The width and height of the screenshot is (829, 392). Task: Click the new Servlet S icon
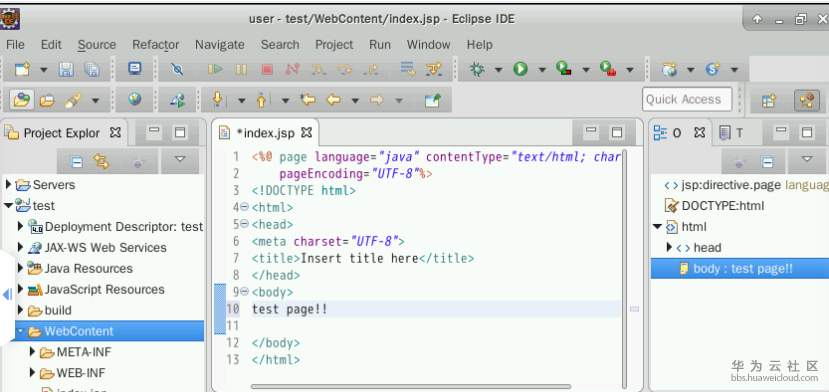(713, 69)
